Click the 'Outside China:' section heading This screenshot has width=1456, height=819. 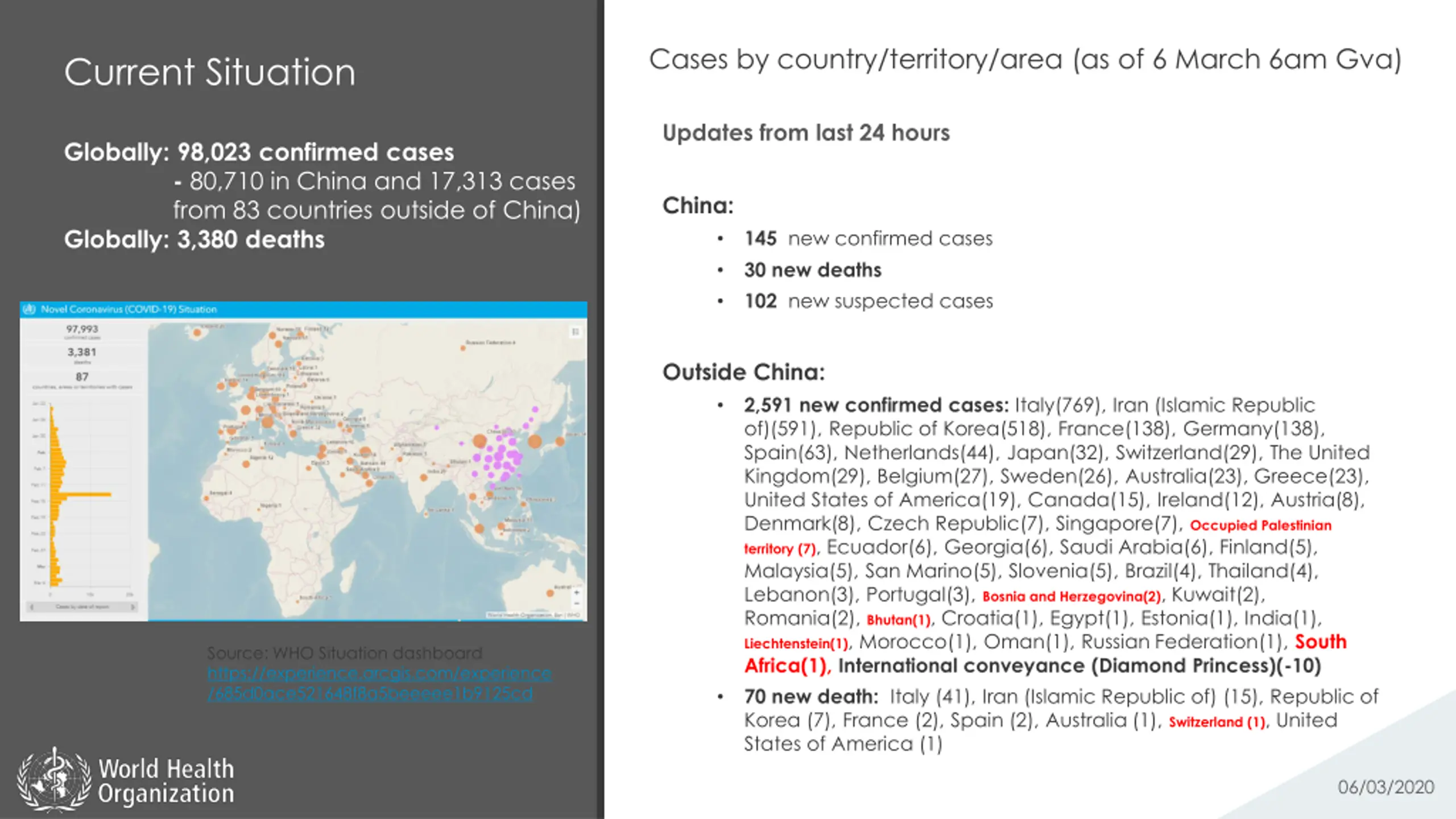tap(743, 372)
